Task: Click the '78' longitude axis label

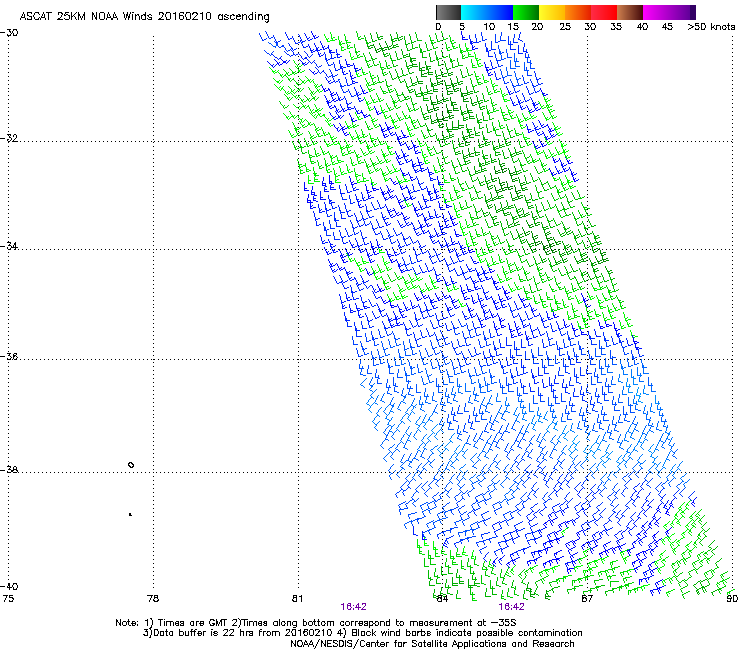Action: tap(153, 599)
